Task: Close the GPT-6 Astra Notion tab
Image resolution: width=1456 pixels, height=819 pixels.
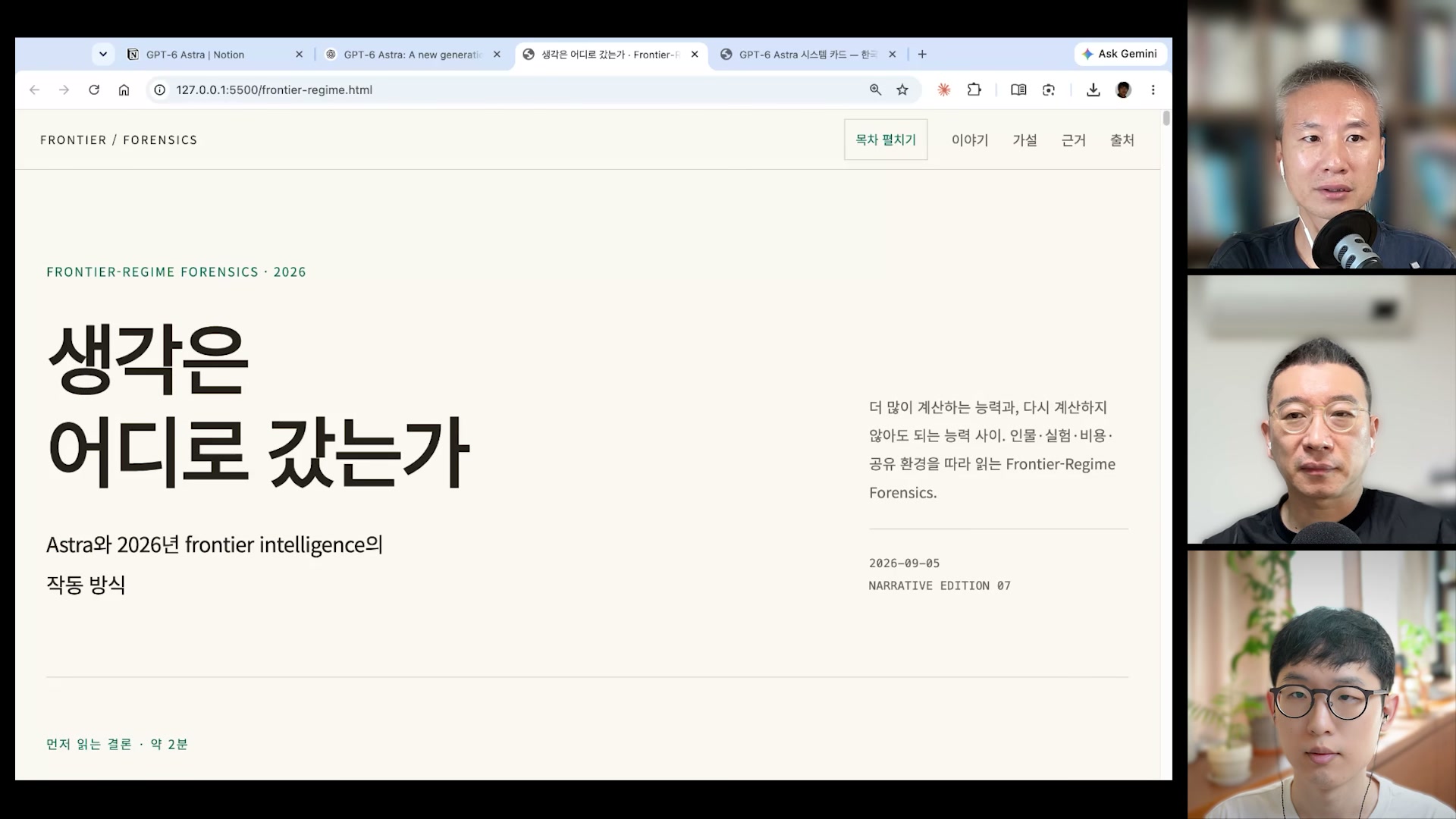Action: click(299, 55)
